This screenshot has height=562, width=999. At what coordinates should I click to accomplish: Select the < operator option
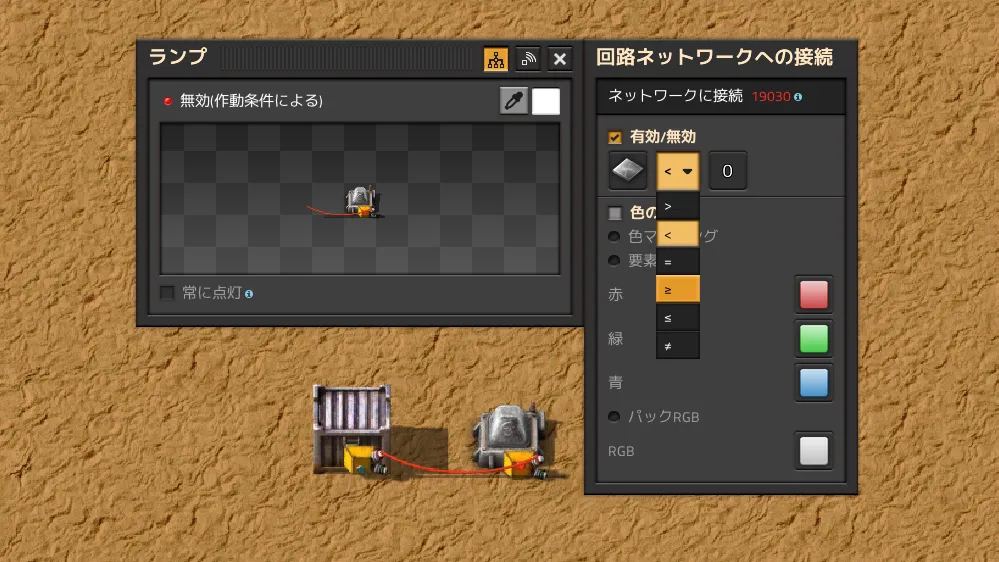(678, 234)
